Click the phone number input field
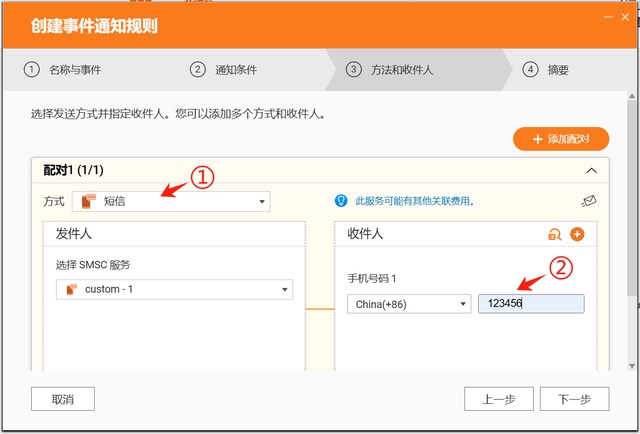 click(x=531, y=304)
